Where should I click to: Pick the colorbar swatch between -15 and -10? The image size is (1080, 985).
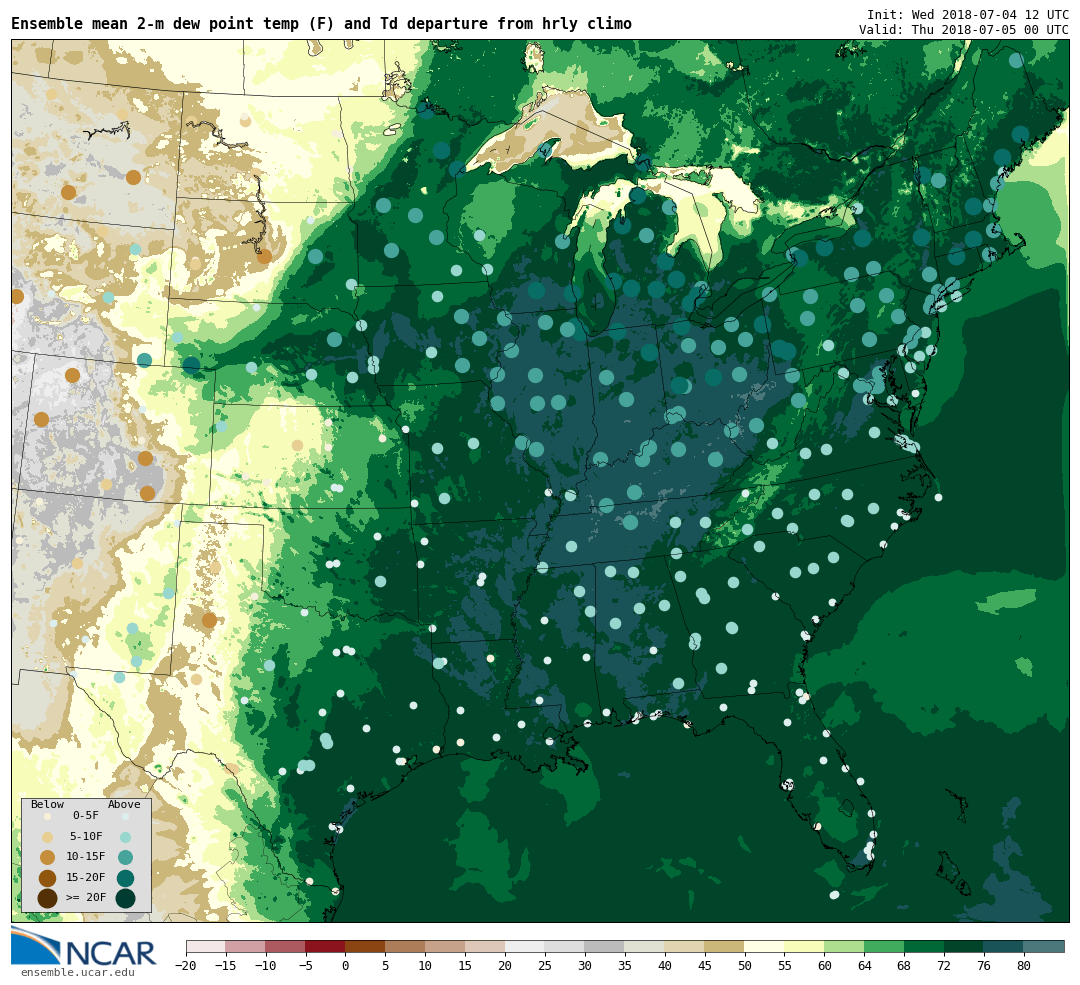(x=245, y=946)
